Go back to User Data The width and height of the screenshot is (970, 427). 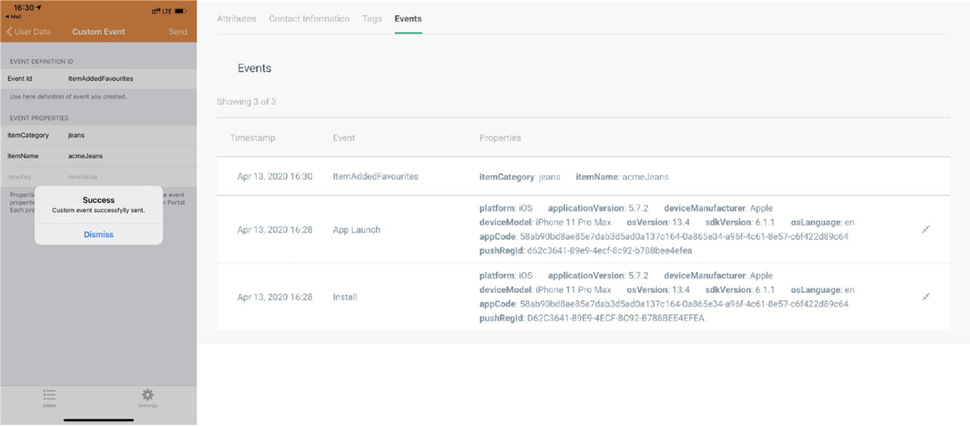[x=28, y=32]
